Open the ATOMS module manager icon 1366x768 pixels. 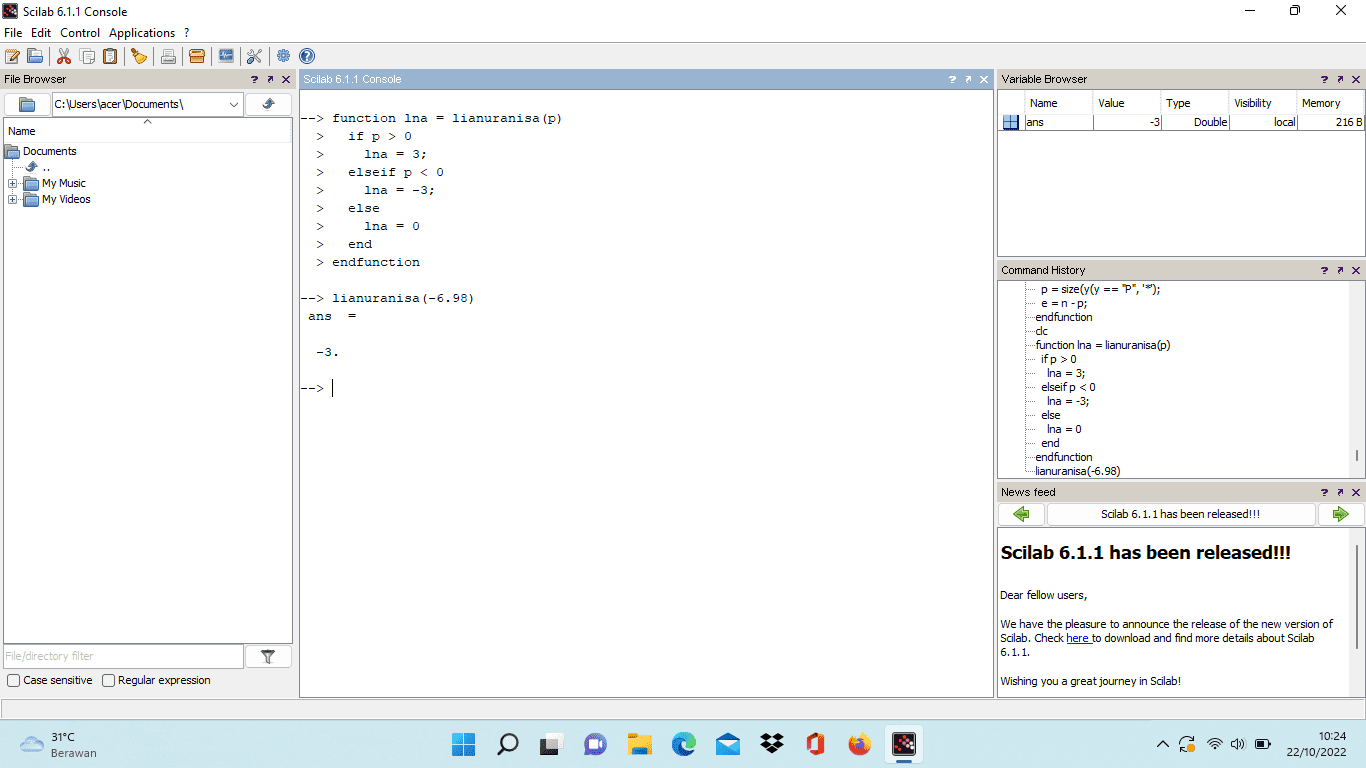click(x=197, y=56)
